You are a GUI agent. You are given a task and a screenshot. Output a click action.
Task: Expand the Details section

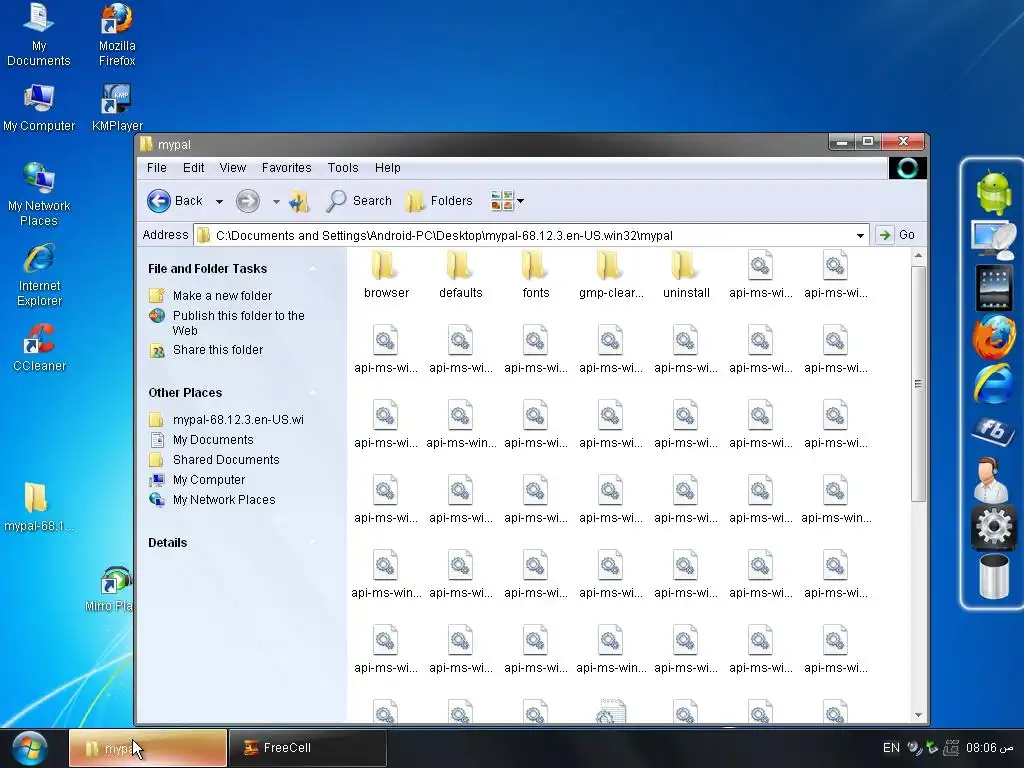click(x=312, y=543)
